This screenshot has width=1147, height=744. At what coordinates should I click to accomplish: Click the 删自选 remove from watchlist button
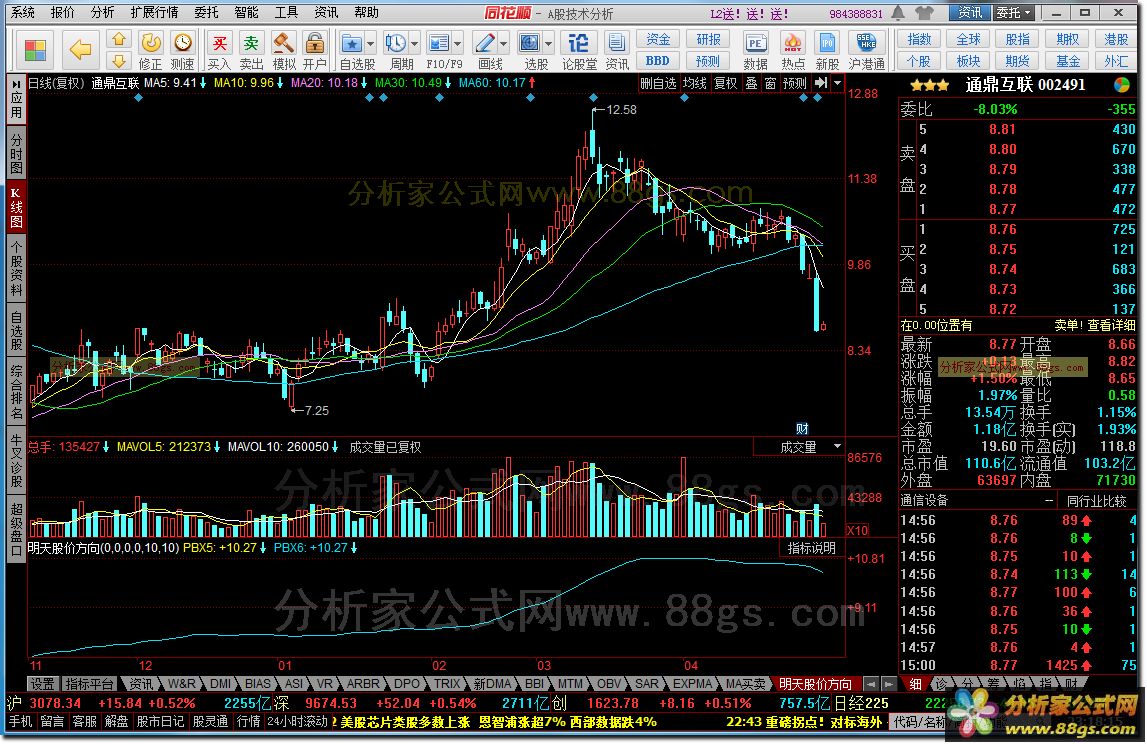(658, 83)
